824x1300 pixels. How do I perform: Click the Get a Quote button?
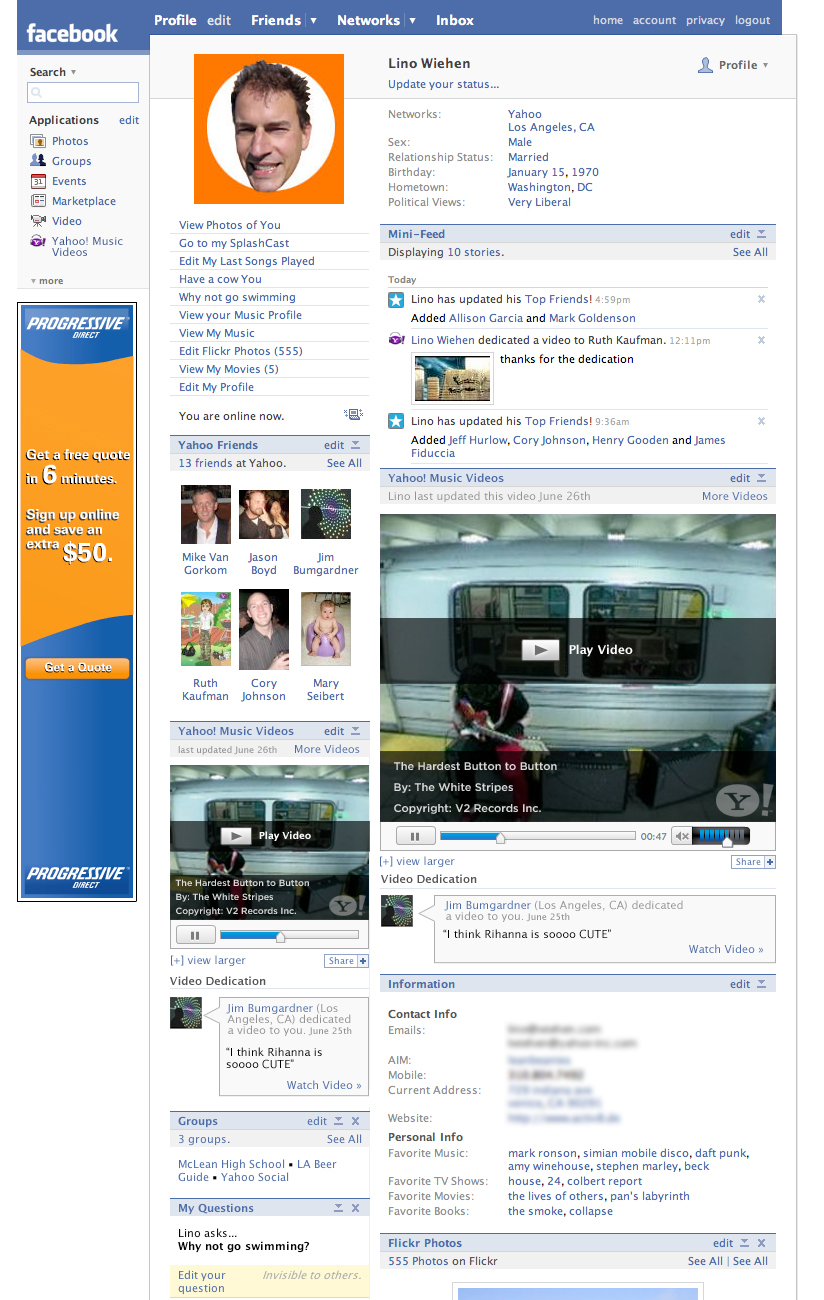tap(78, 667)
